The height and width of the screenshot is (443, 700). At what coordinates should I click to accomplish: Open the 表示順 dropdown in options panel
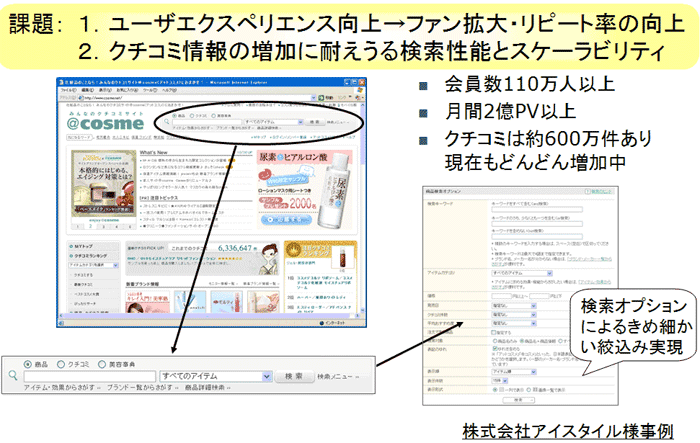tap(514, 372)
